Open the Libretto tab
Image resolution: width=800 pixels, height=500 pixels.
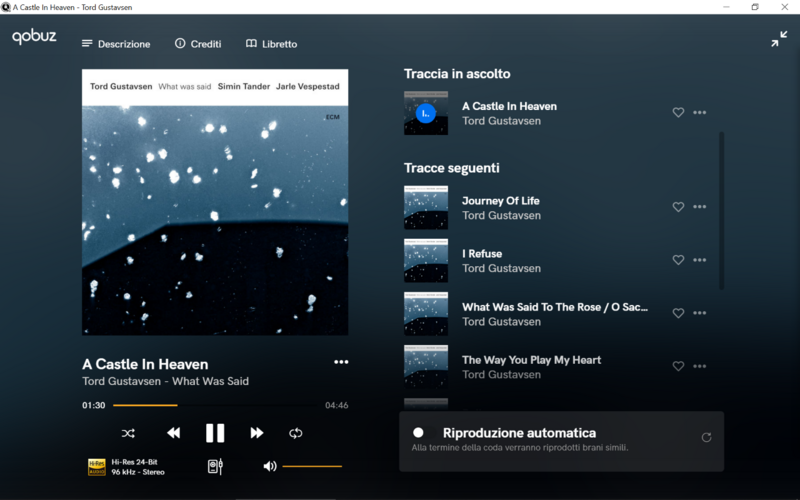[271, 44]
